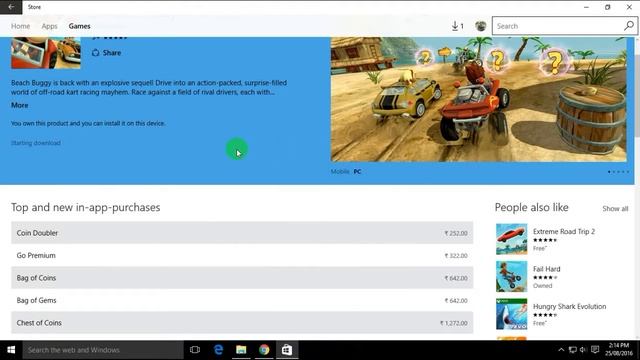The height and width of the screenshot is (360, 640).
Task: Click the Fail Hard title
Action: click(547, 269)
